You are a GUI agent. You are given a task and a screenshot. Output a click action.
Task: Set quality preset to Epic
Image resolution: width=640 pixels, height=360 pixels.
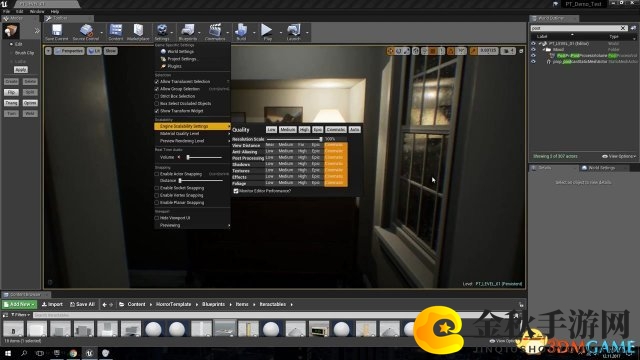pyautogui.click(x=318, y=129)
